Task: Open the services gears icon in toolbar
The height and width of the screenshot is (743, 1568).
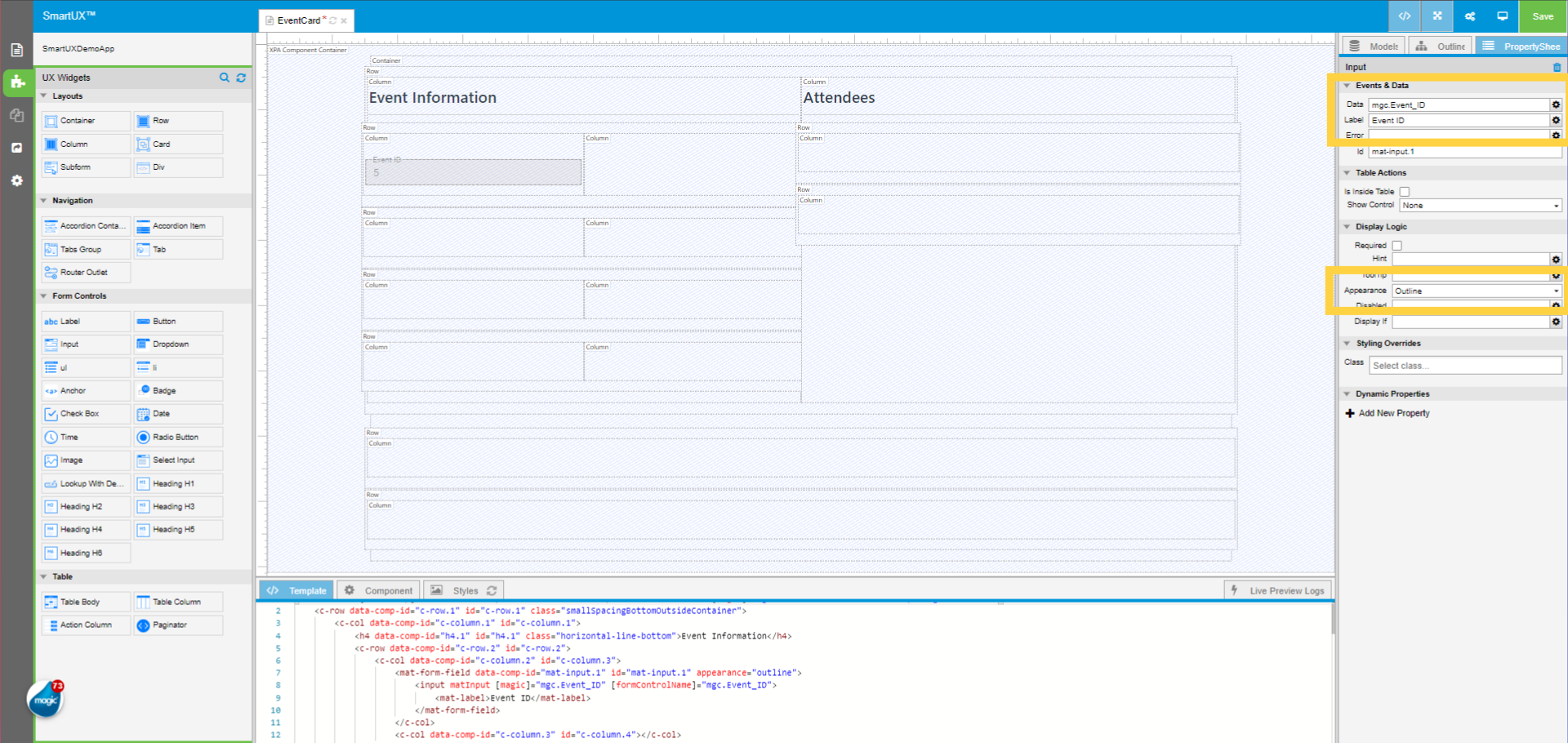Action: (1470, 16)
